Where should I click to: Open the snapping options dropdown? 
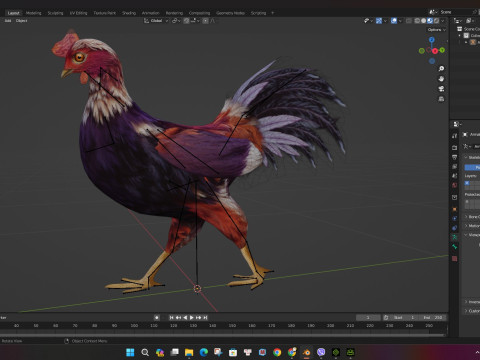(x=195, y=21)
